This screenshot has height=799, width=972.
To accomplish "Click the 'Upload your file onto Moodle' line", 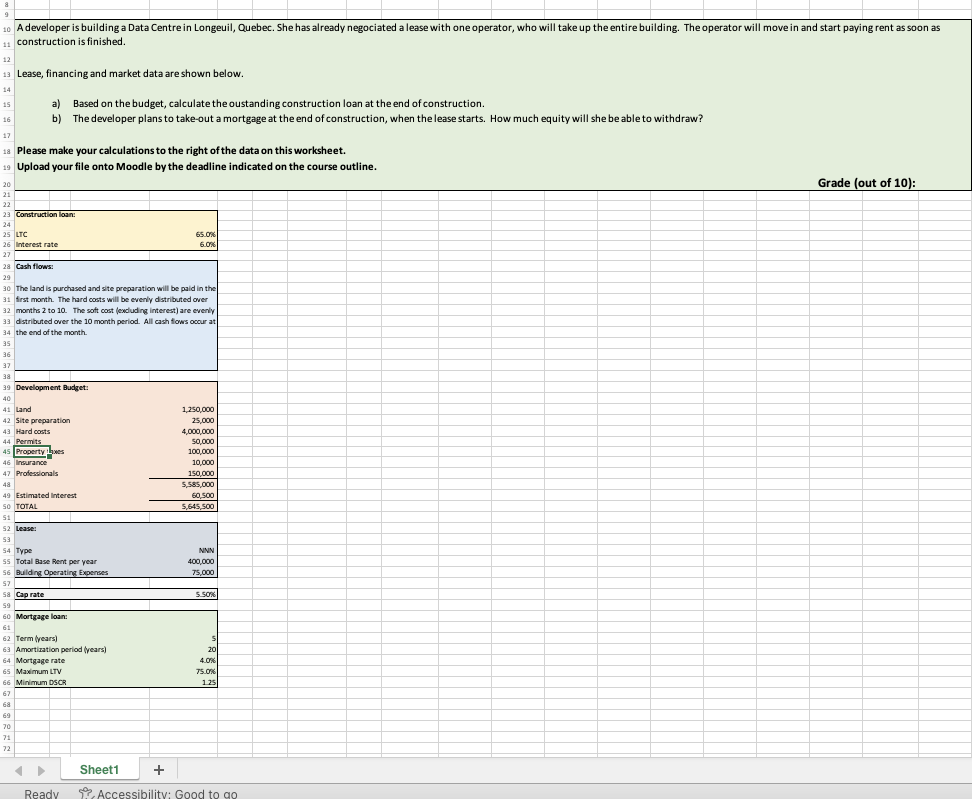I will pos(197,167).
